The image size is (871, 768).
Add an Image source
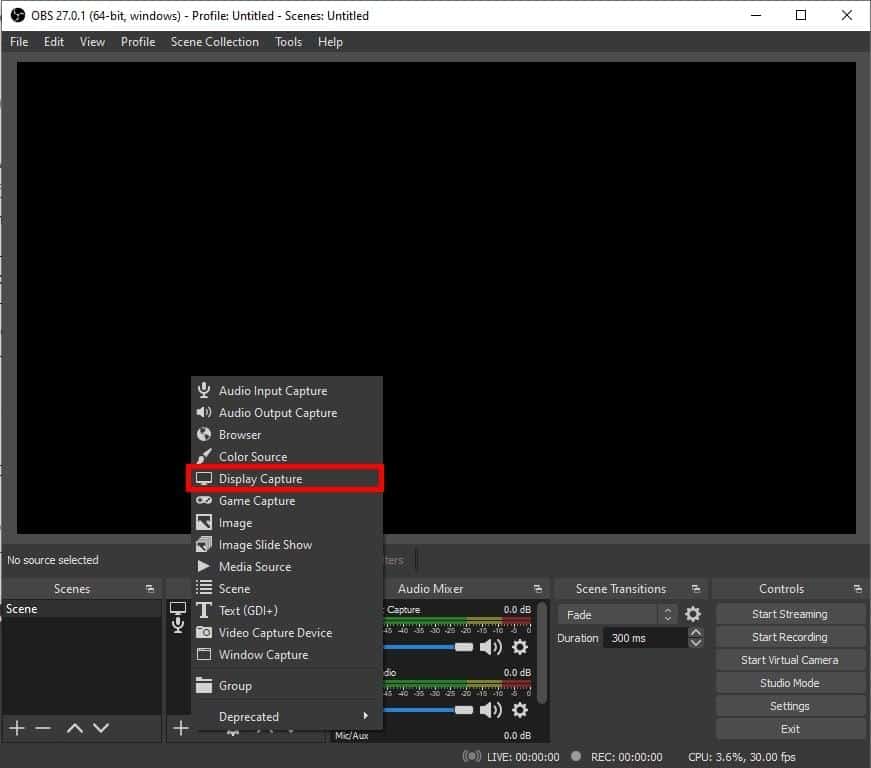287,523
